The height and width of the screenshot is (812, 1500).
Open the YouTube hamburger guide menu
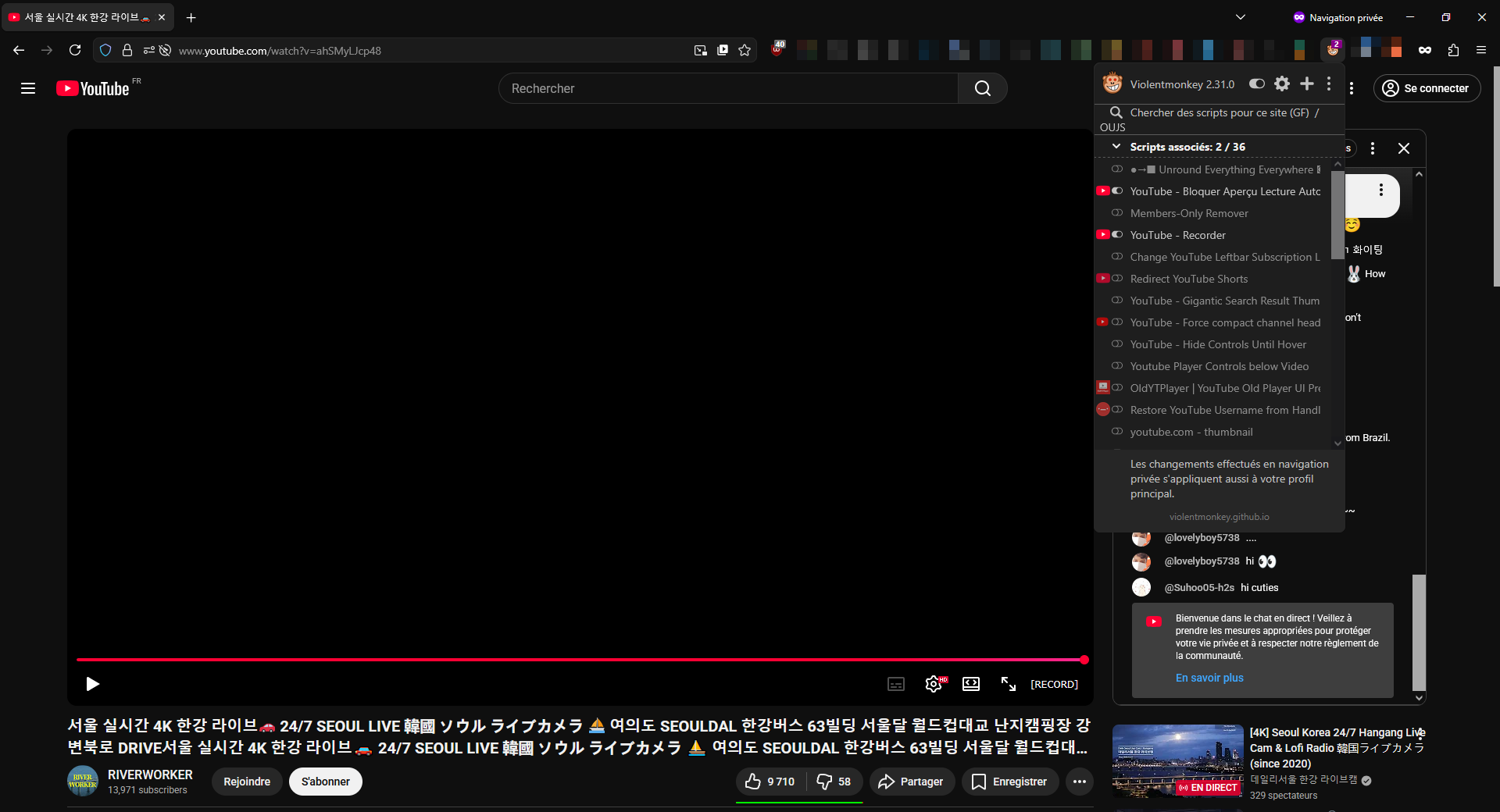tap(28, 88)
